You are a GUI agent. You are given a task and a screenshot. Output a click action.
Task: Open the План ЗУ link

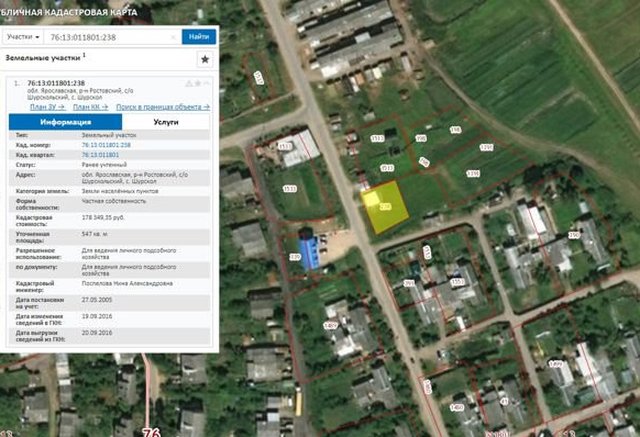(x=47, y=107)
